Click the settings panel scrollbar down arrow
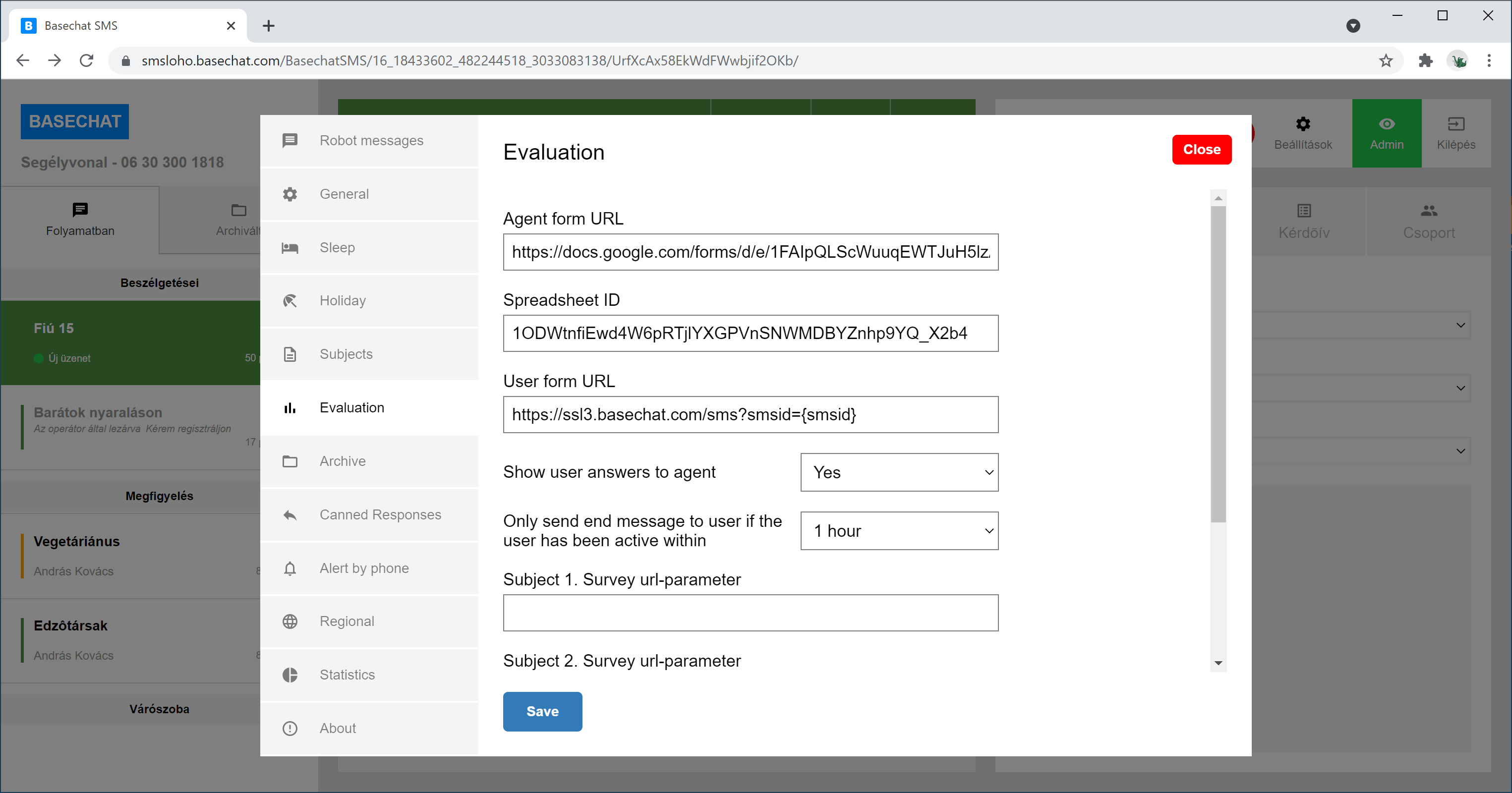The width and height of the screenshot is (1512, 793). click(x=1218, y=663)
